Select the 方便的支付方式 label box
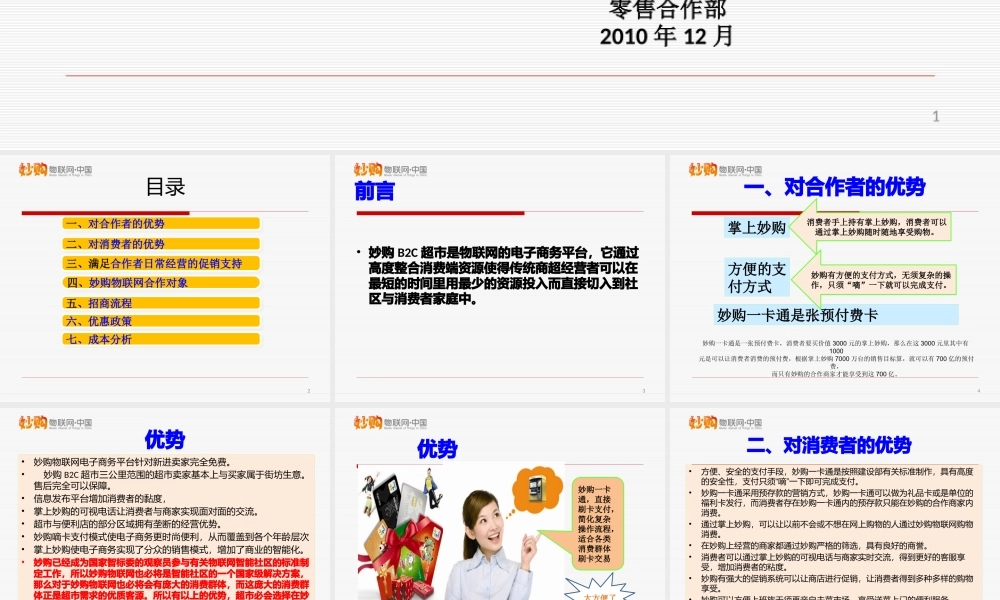Image resolution: width=1000 pixels, height=600 pixels. [x=757, y=277]
